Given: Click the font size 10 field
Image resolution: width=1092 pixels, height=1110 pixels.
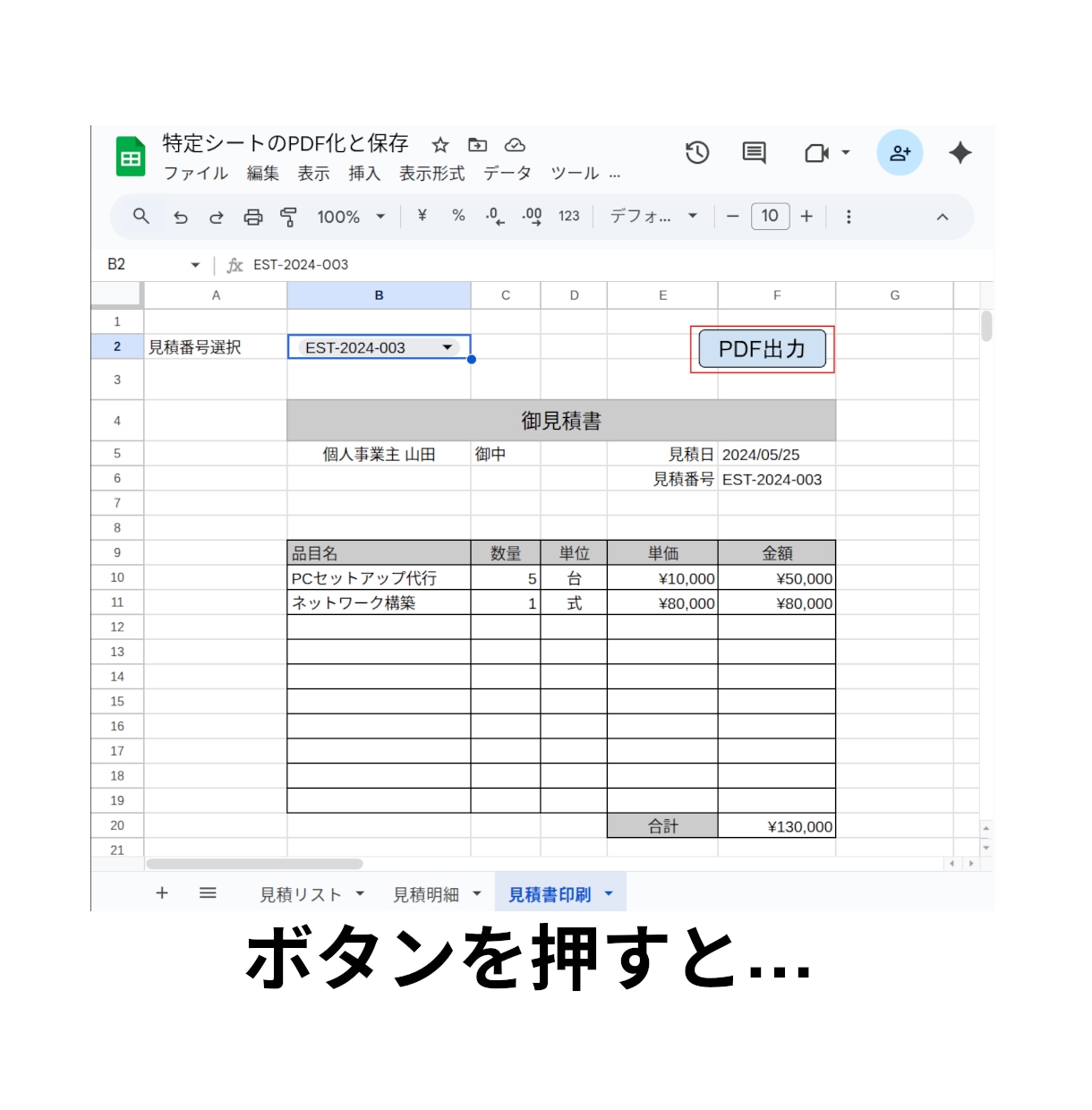Looking at the screenshot, I should 770,216.
